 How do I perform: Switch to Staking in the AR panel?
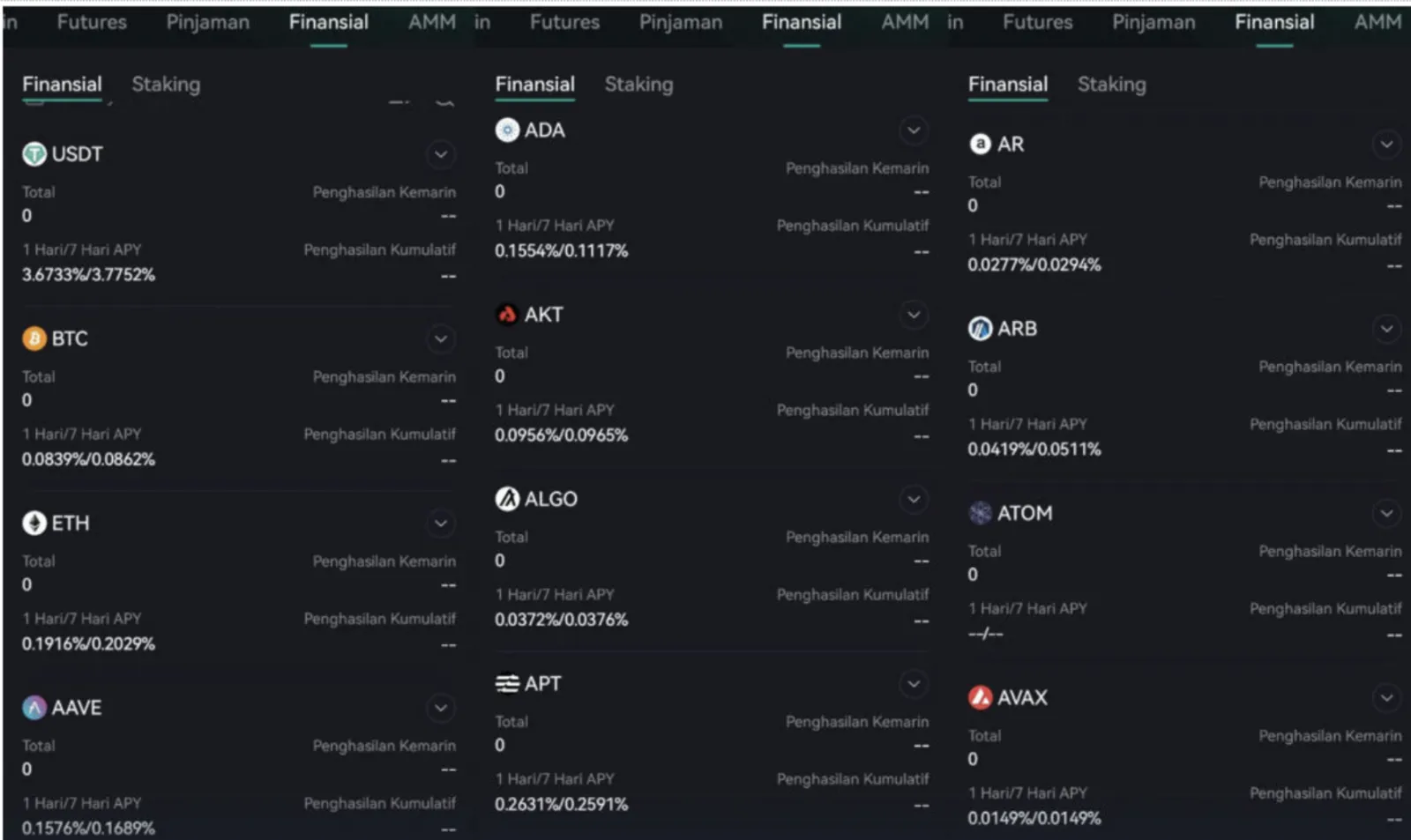click(1112, 85)
